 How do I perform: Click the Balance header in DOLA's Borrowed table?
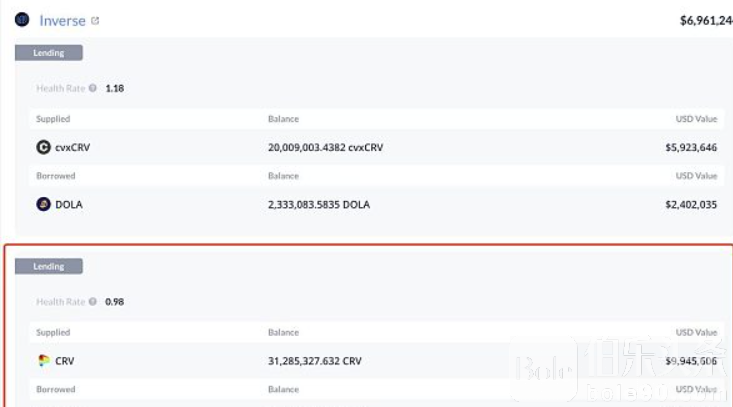tap(283, 176)
